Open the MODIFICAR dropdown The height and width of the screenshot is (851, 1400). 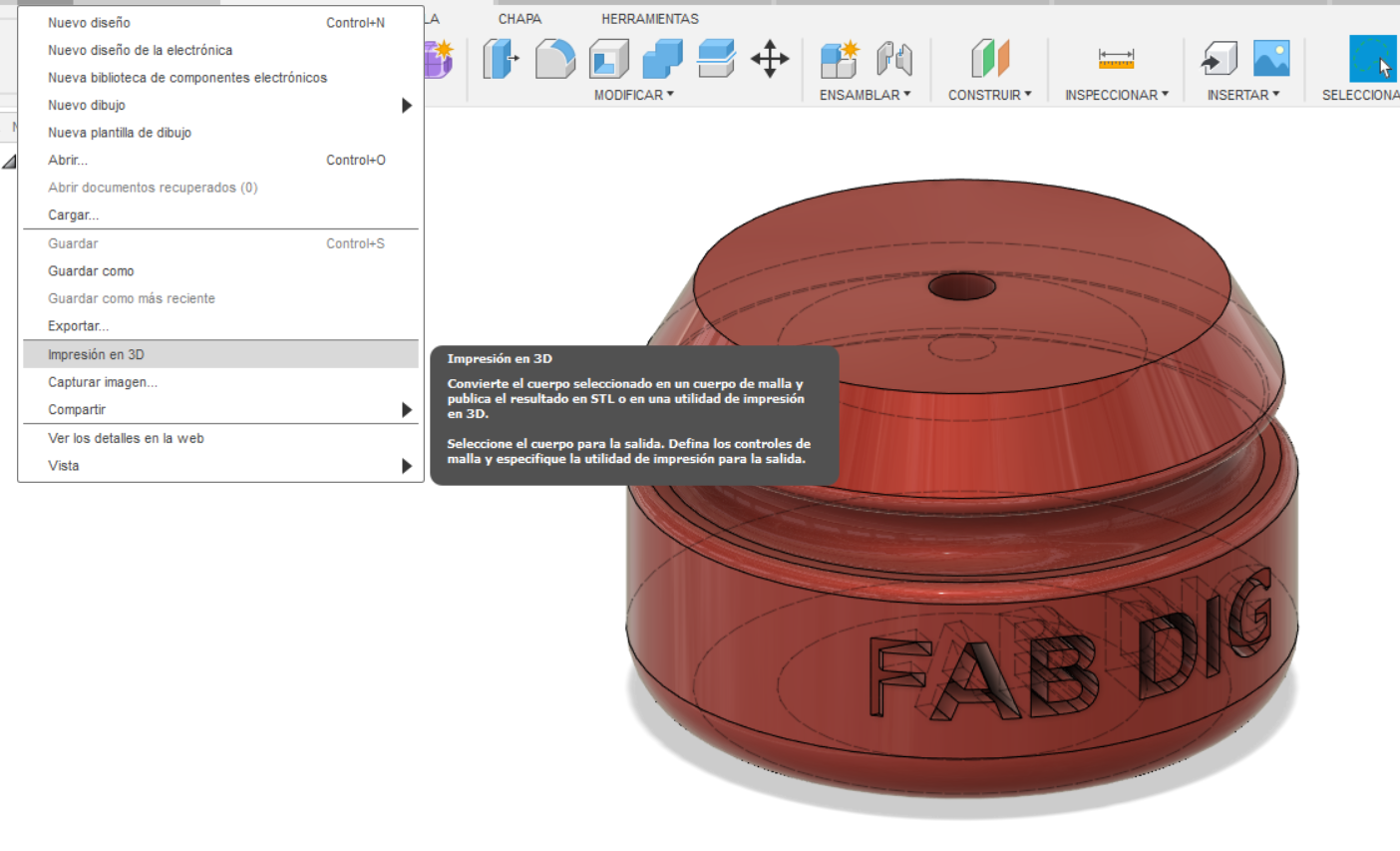[x=634, y=95]
